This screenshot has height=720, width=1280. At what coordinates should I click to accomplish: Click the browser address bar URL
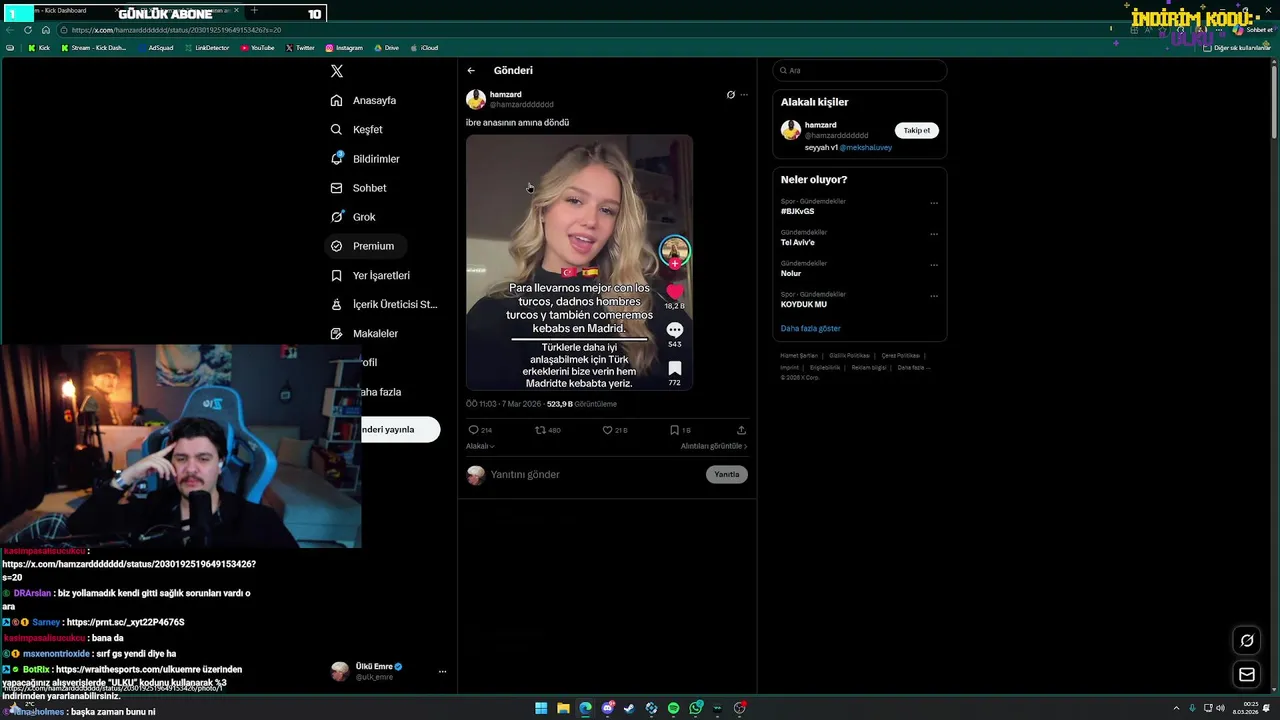[176, 30]
